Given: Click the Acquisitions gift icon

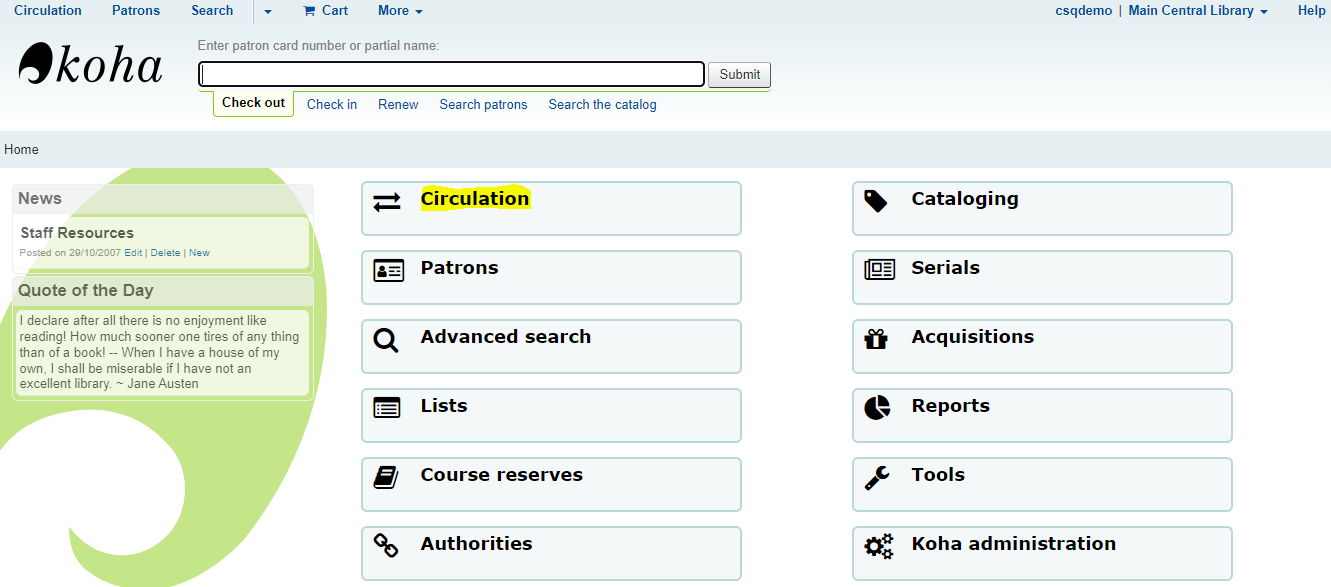Looking at the screenshot, I should 876,339.
